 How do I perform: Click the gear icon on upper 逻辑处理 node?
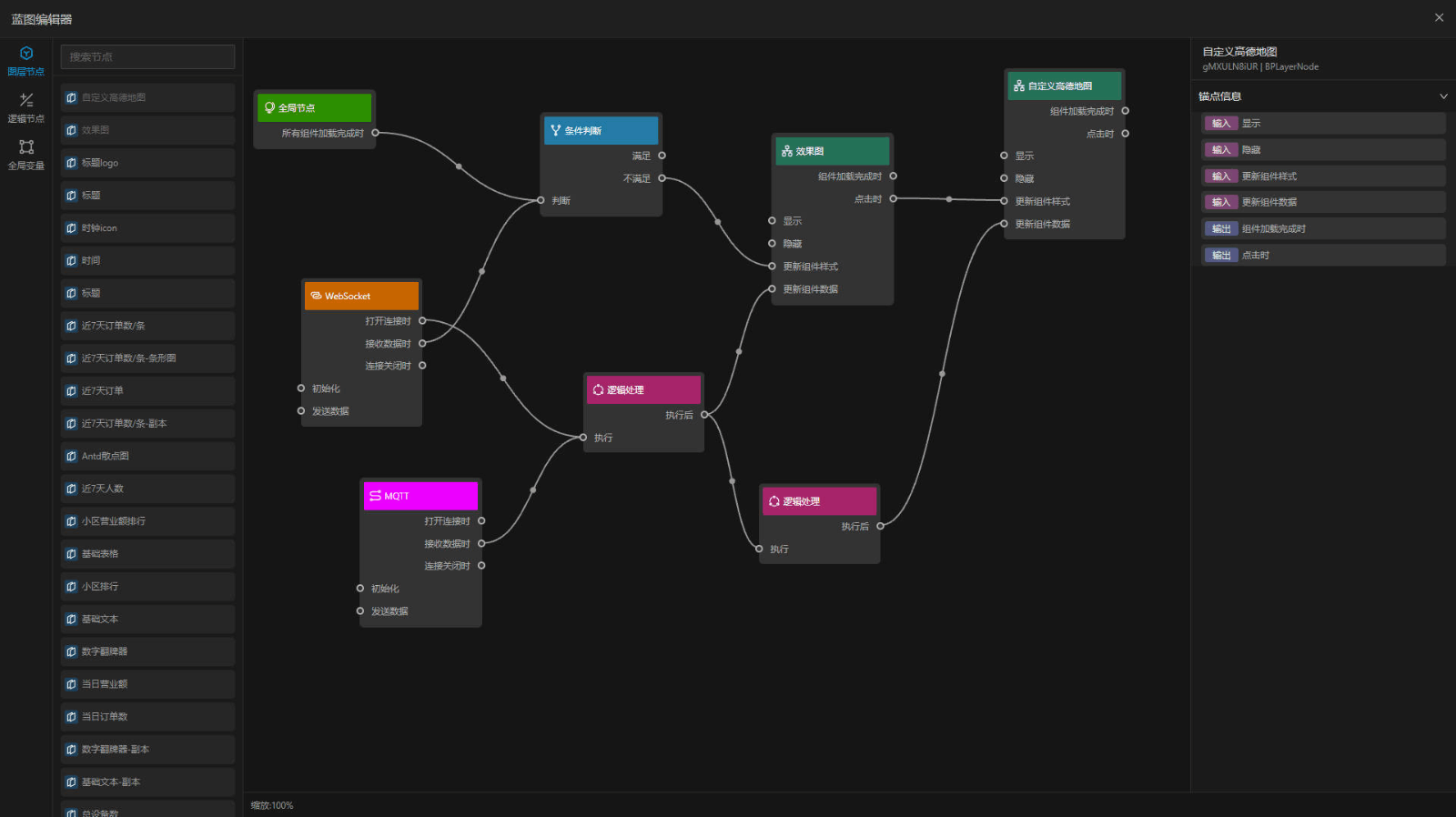598,389
